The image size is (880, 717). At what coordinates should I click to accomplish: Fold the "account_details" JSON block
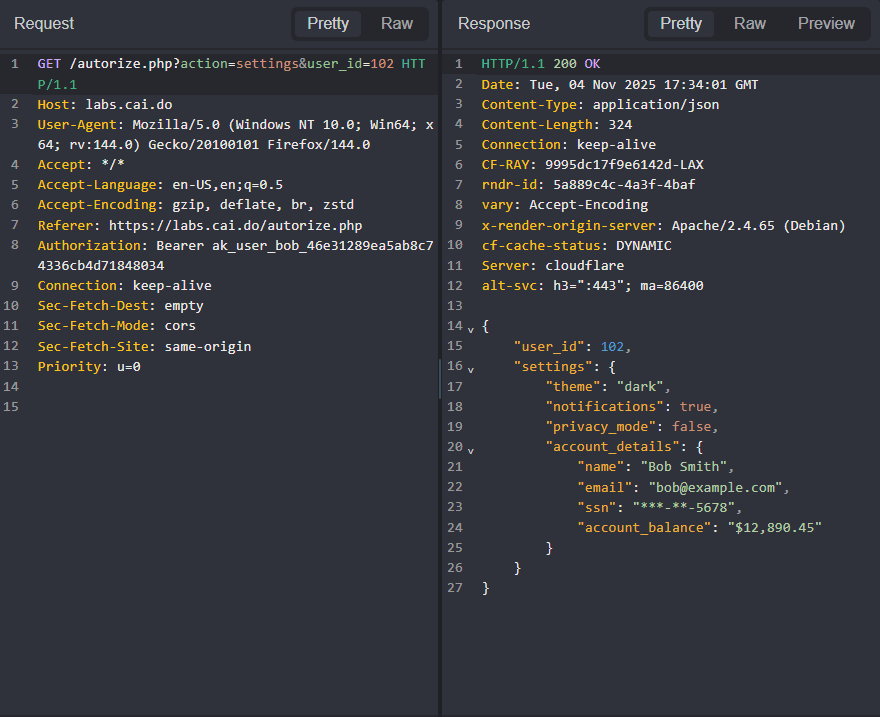471,449
